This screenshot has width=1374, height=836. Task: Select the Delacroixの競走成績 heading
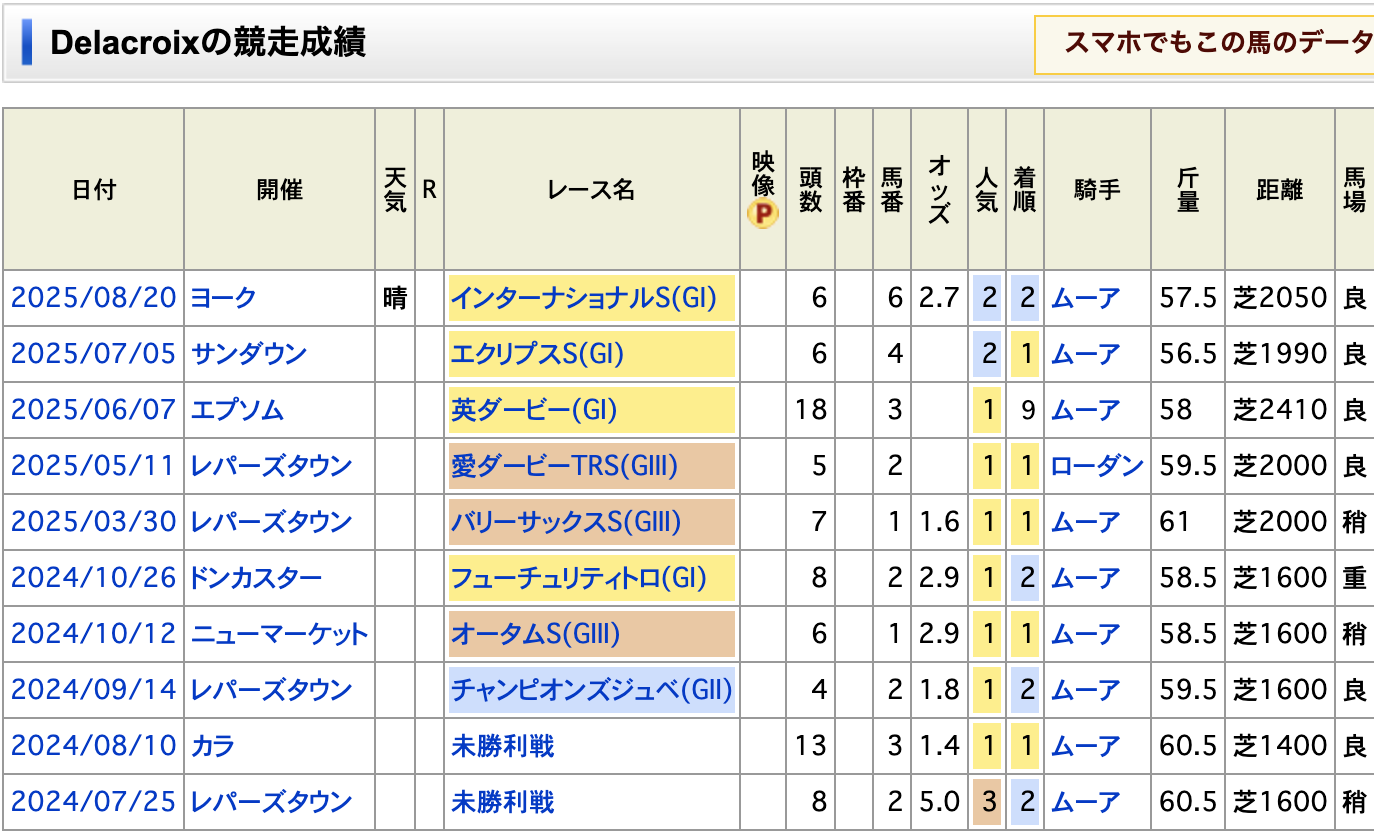click(x=208, y=43)
